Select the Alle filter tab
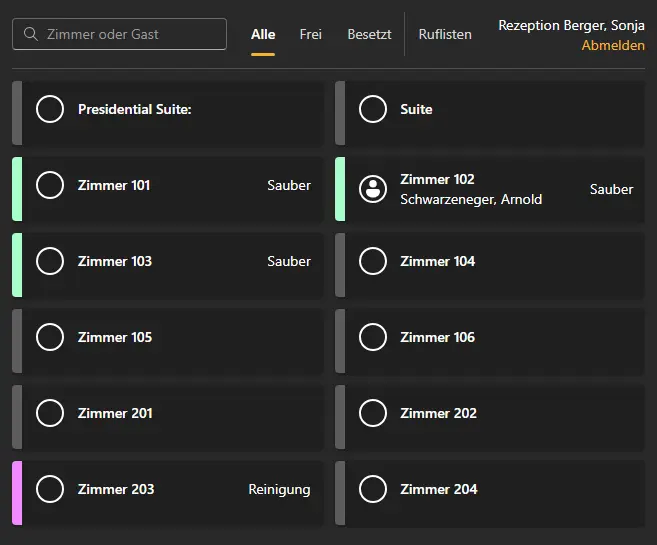This screenshot has width=657, height=545. click(263, 34)
